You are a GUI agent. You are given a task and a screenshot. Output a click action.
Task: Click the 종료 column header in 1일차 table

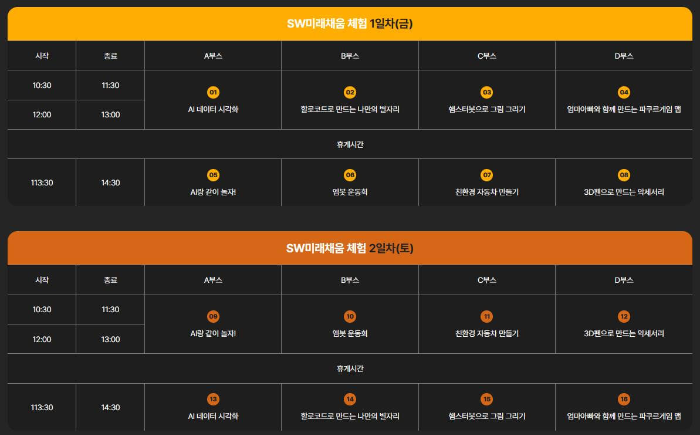click(x=110, y=56)
